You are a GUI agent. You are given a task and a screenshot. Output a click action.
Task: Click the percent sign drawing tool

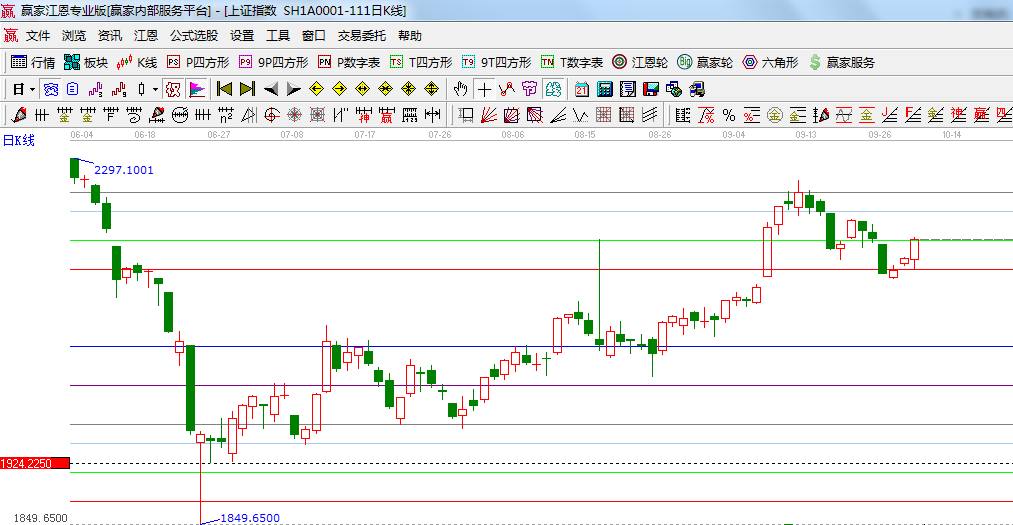tap(728, 115)
